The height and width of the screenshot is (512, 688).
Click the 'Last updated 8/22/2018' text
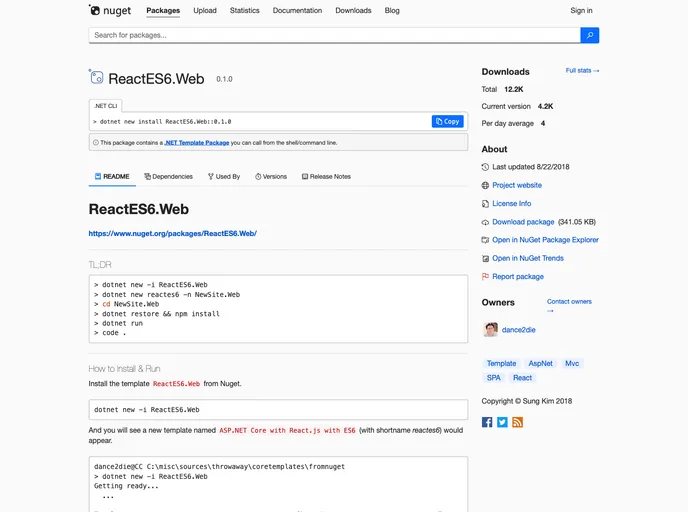pos(530,167)
